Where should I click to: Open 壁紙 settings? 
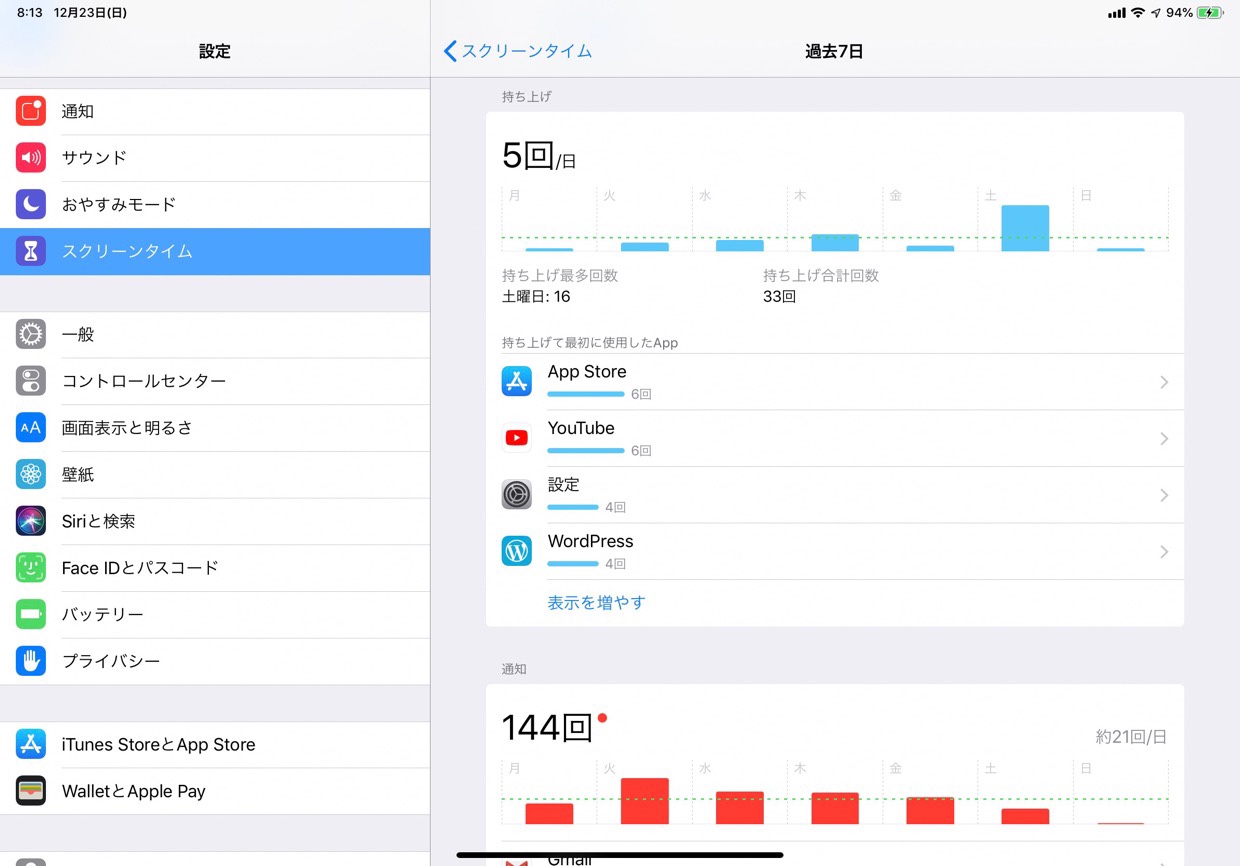point(215,474)
